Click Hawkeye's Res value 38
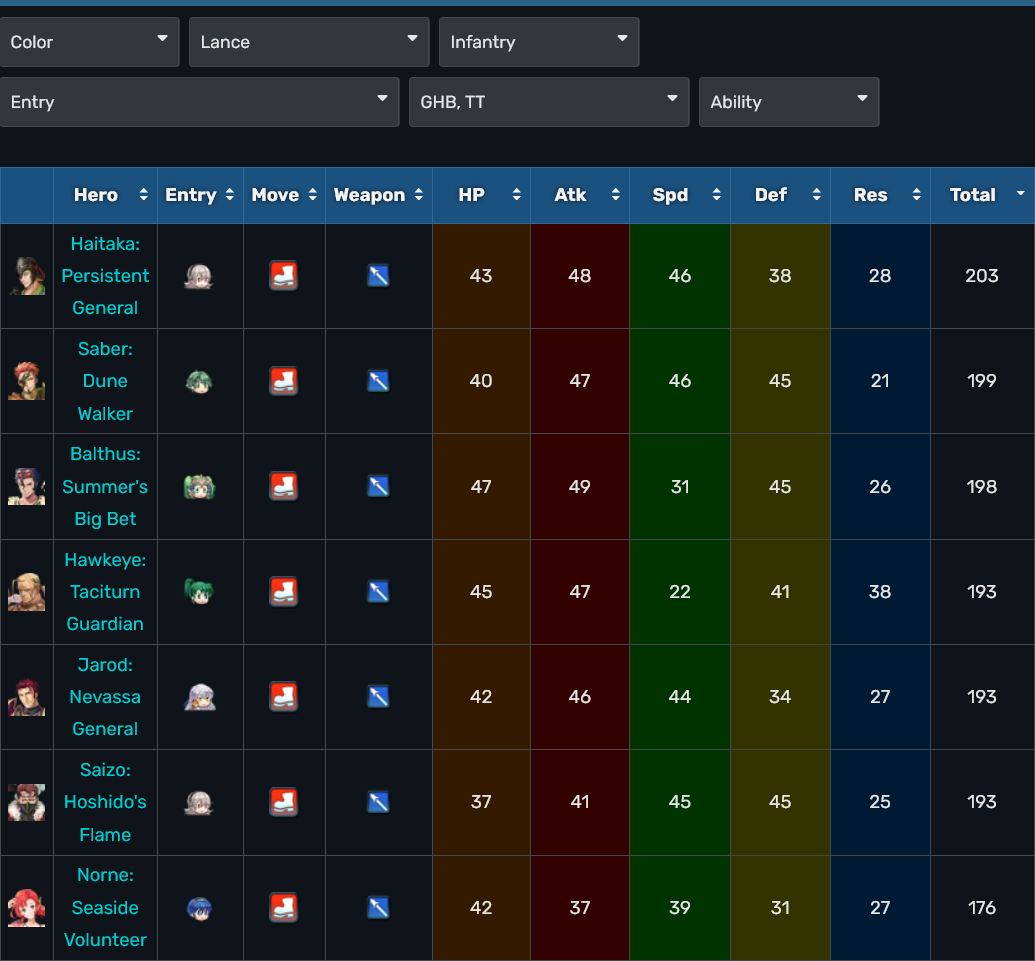The image size is (1035, 961). coord(880,591)
